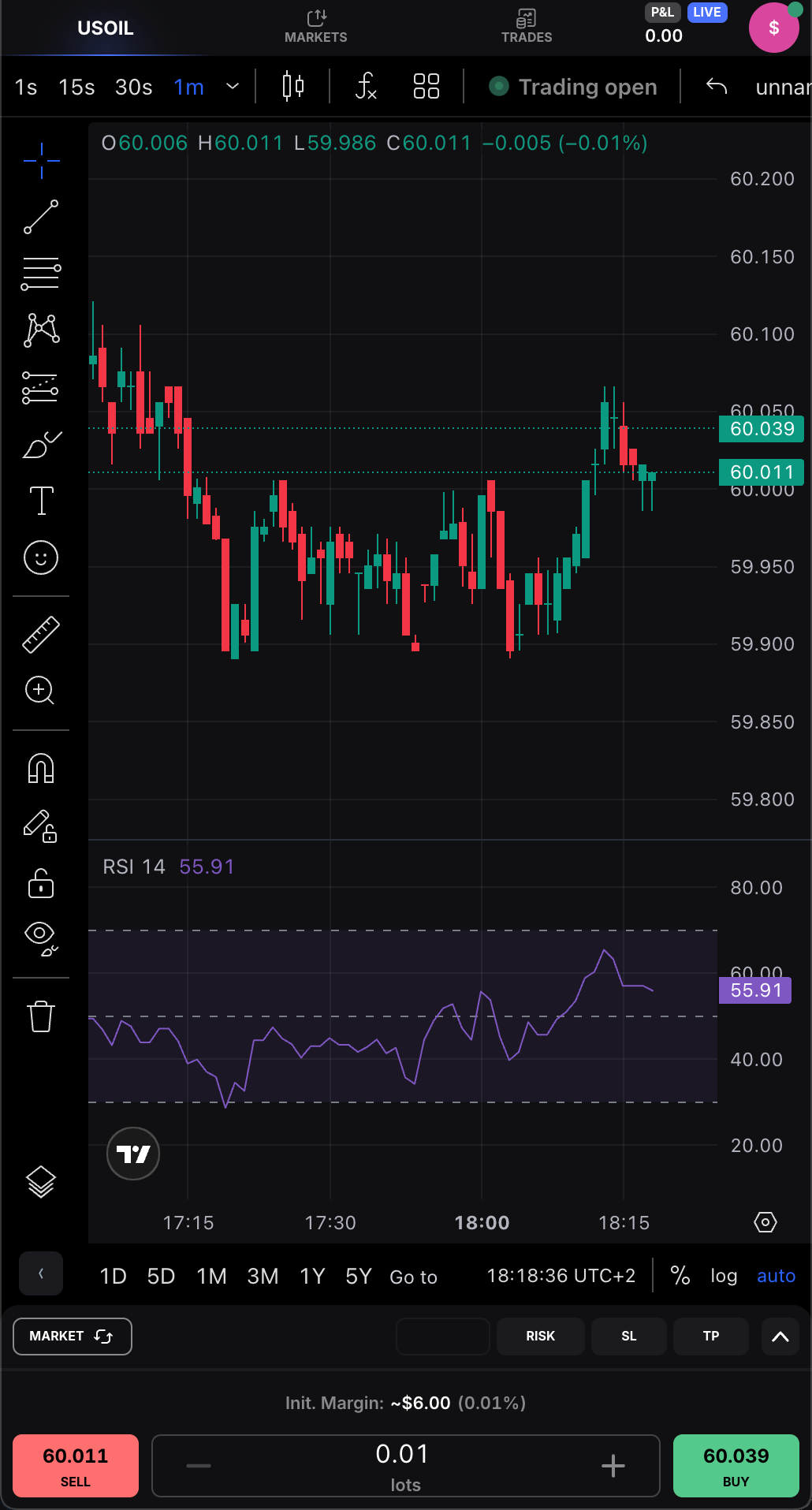Increase lot size with the plus button
Image resolution: width=812 pixels, height=1510 pixels.
point(613,1466)
